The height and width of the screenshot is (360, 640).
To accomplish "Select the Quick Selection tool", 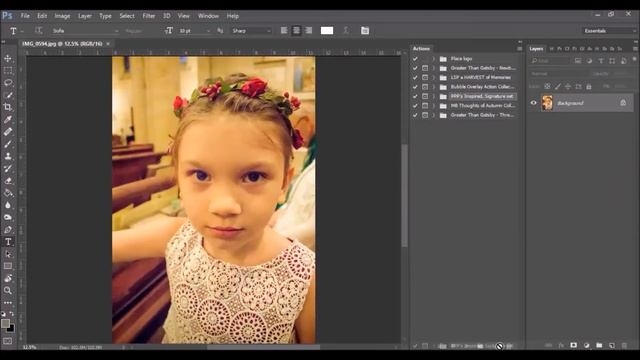I will coord(8,95).
